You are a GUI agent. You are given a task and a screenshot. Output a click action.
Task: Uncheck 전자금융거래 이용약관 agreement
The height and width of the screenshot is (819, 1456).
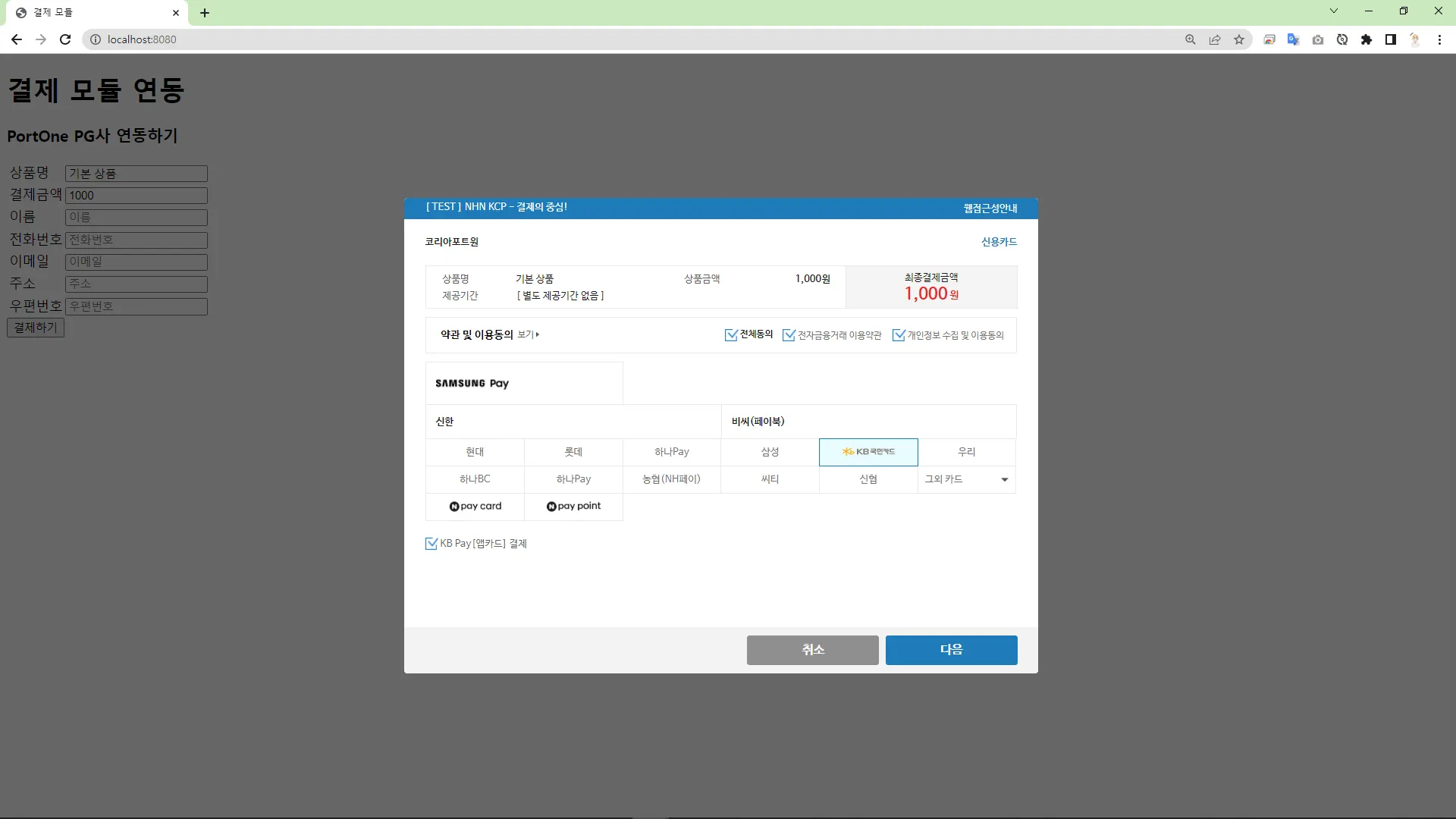789,335
